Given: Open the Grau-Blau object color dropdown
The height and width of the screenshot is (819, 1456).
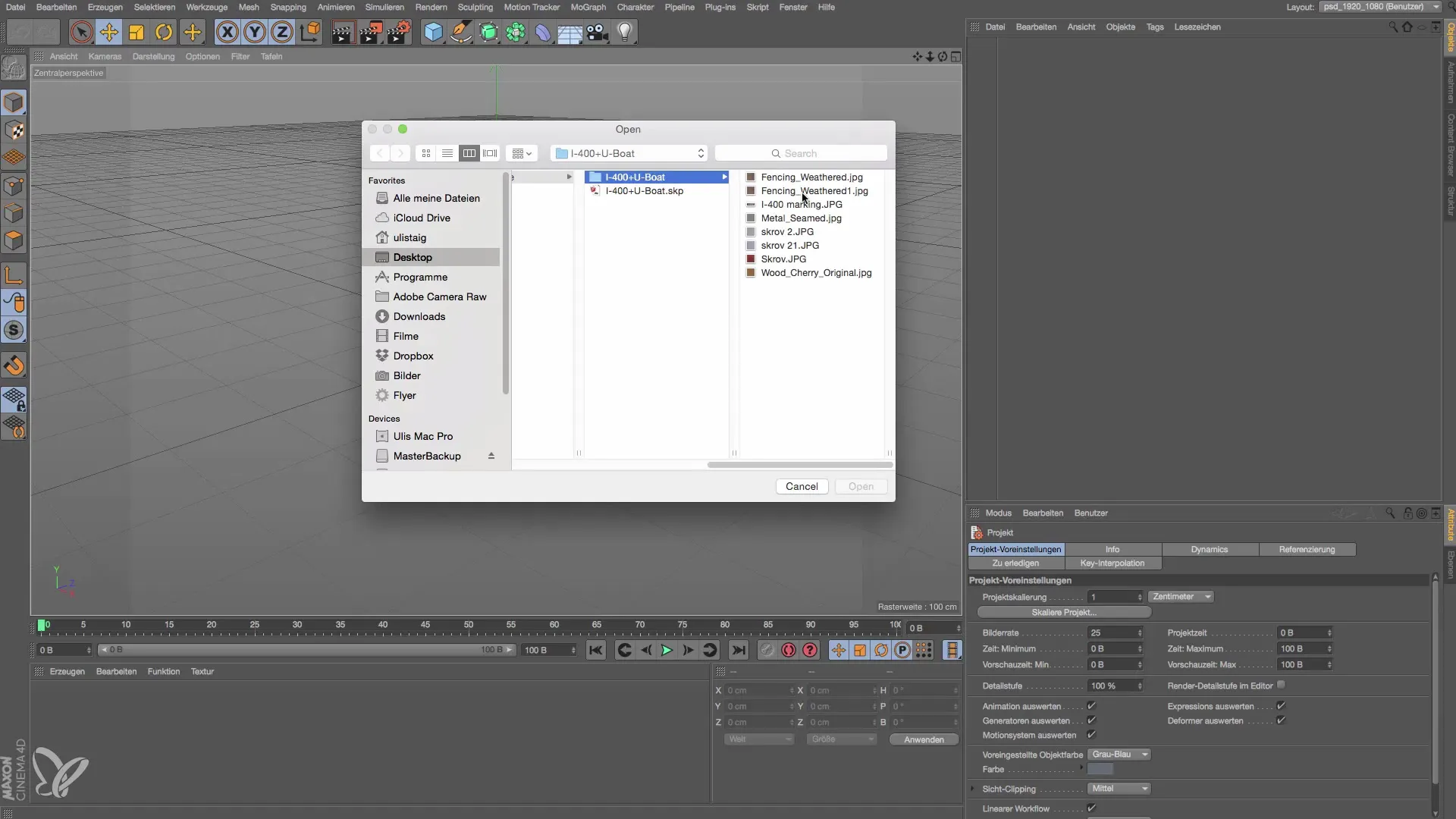Looking at the screenshot, I should point(1119,755).
